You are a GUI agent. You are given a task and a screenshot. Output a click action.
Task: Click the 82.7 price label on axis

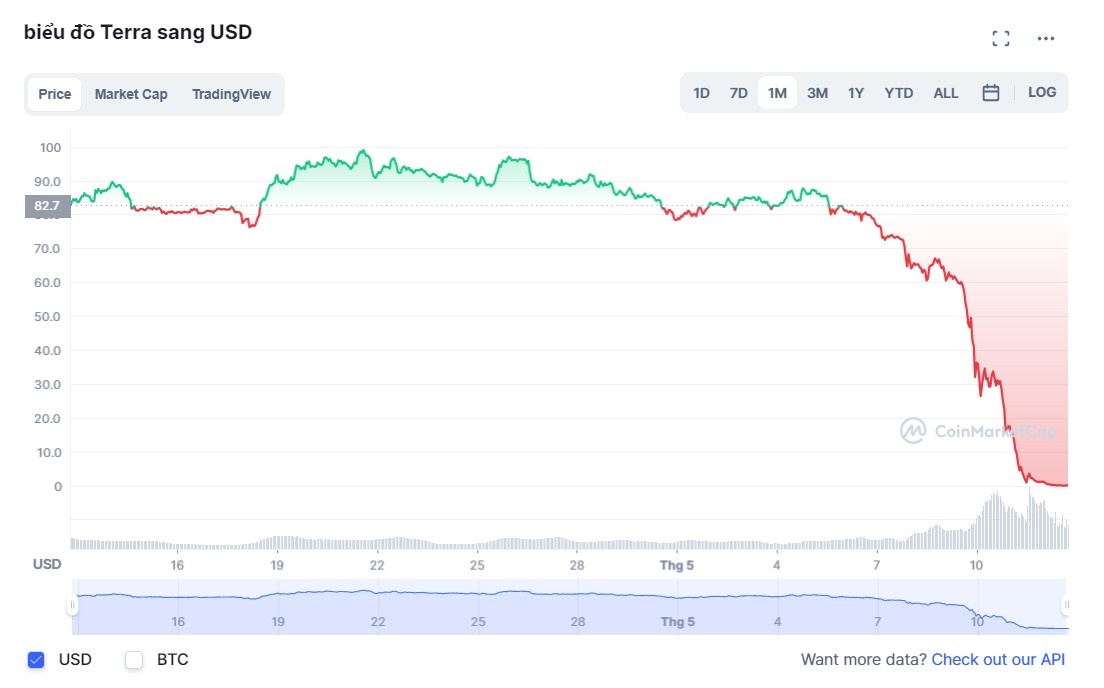pos(47,206)
